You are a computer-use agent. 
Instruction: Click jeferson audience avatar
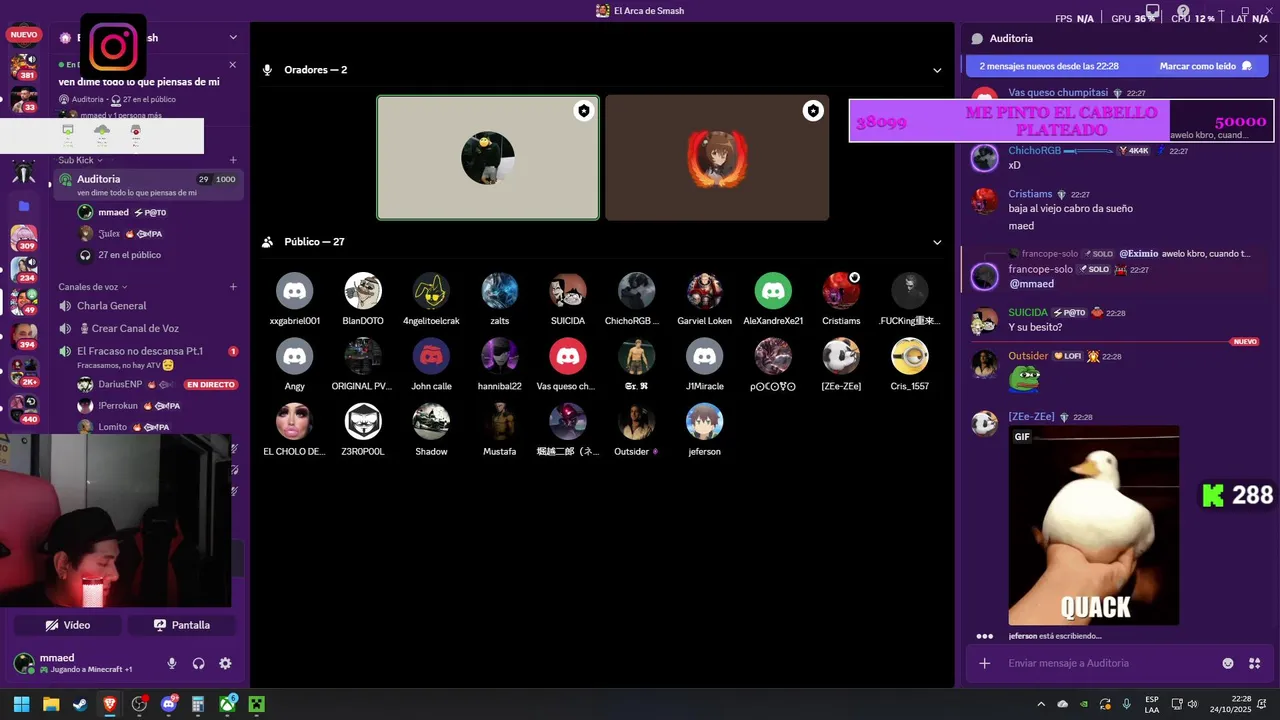[x=704, y=421]
